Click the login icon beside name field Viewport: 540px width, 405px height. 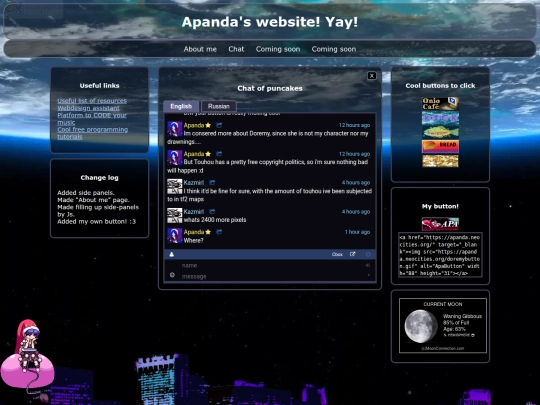(x=368, y=265)
